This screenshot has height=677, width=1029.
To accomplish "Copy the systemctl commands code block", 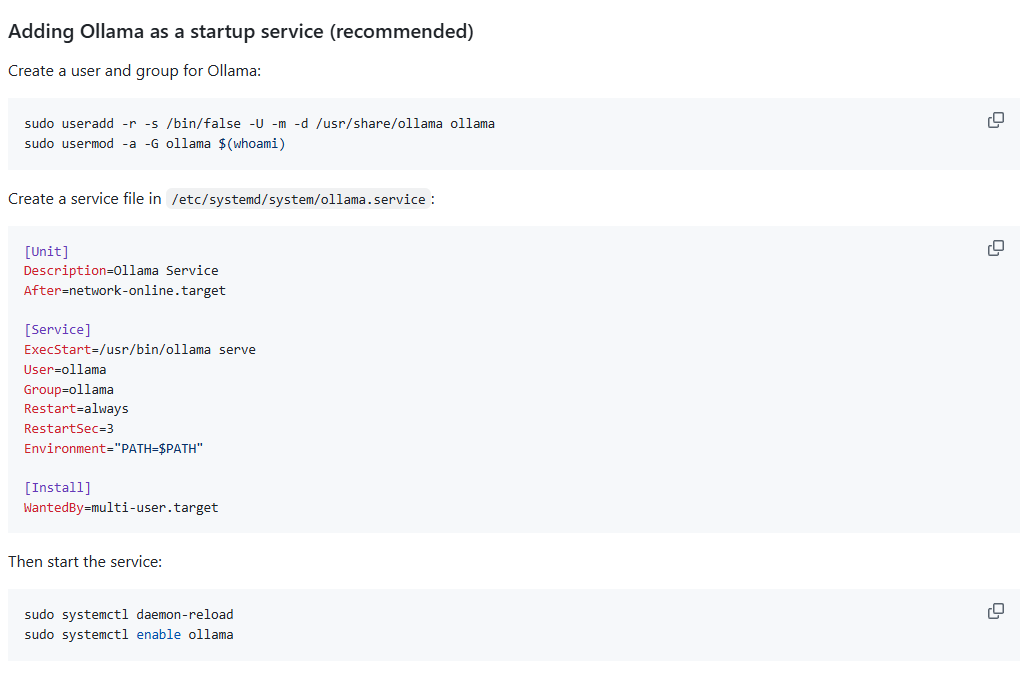I will coord(995,611).
